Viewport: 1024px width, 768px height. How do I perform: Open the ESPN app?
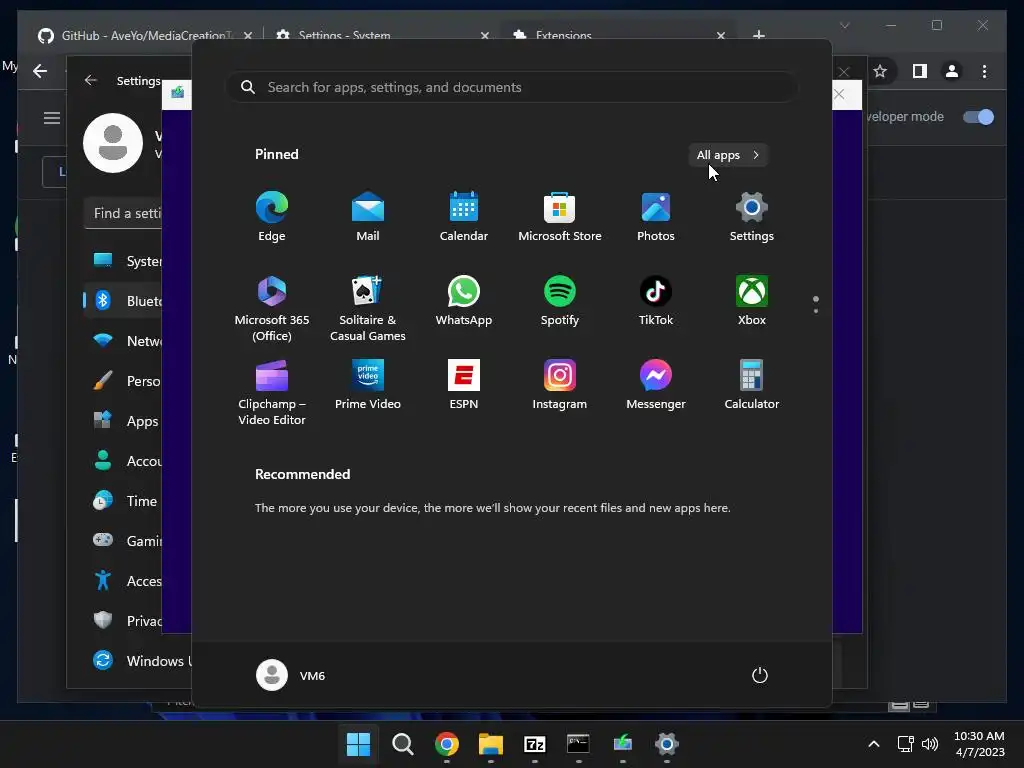click(464, 385)
